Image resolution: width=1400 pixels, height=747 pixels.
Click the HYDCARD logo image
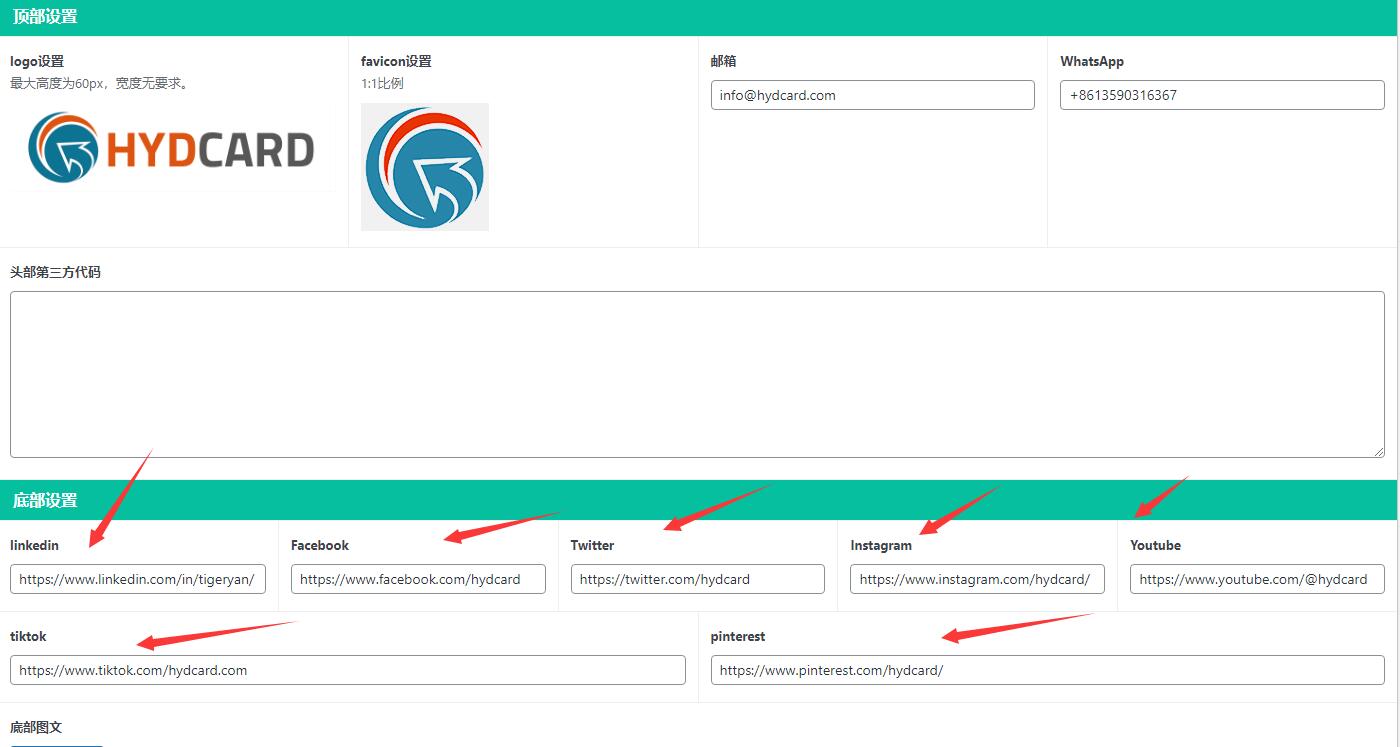[x=173, y=147]
